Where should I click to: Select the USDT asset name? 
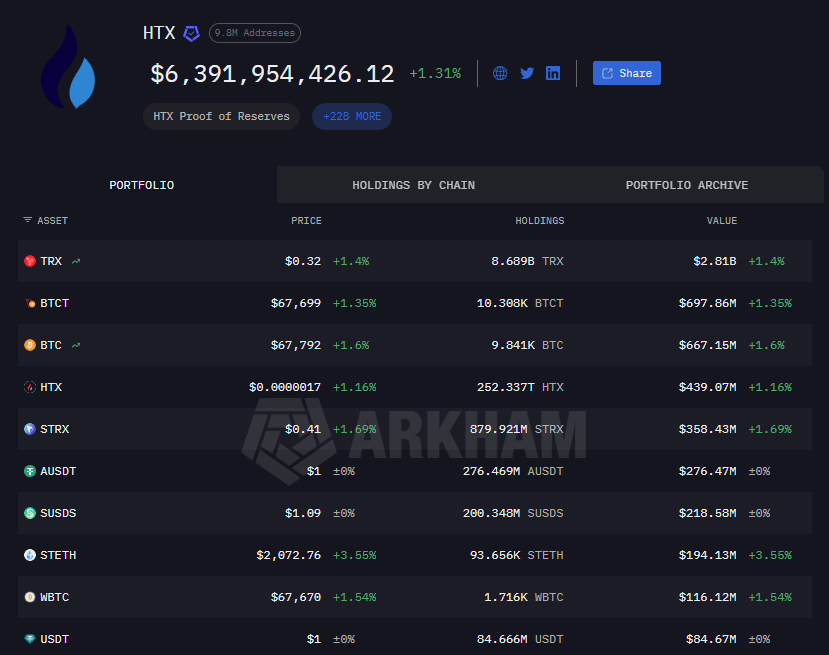tap(54, 639)
